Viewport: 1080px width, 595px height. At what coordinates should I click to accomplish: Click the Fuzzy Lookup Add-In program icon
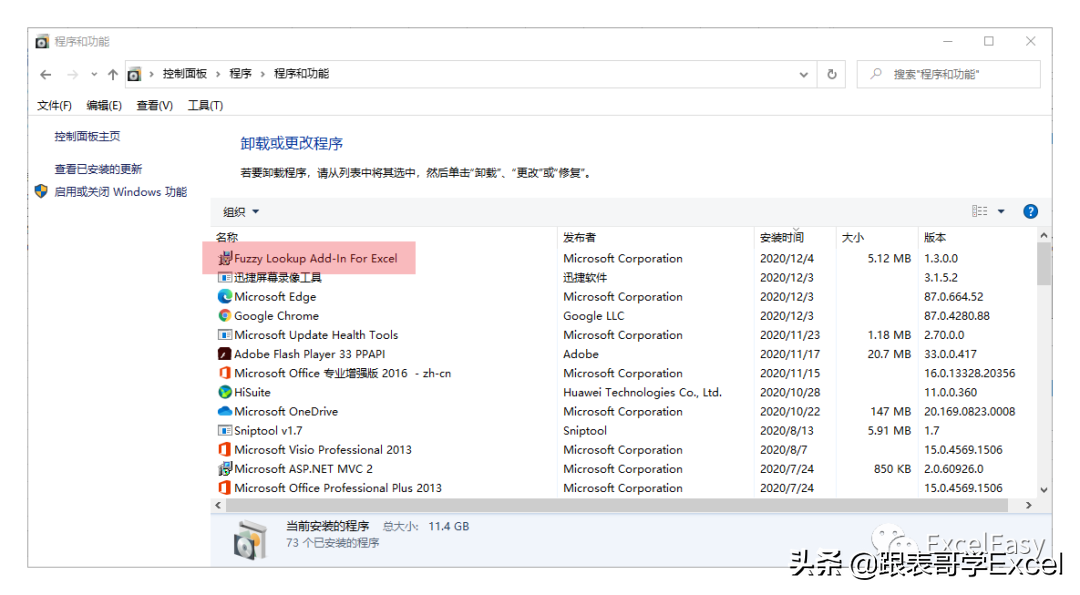[225, 258]
